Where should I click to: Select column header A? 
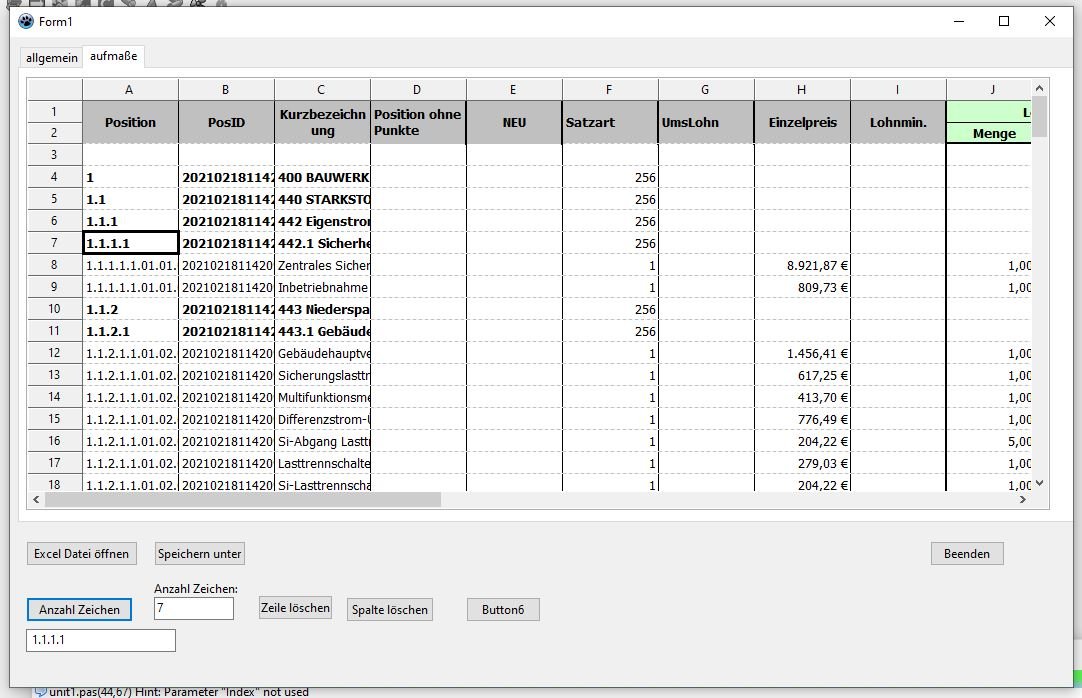[130, 90]
